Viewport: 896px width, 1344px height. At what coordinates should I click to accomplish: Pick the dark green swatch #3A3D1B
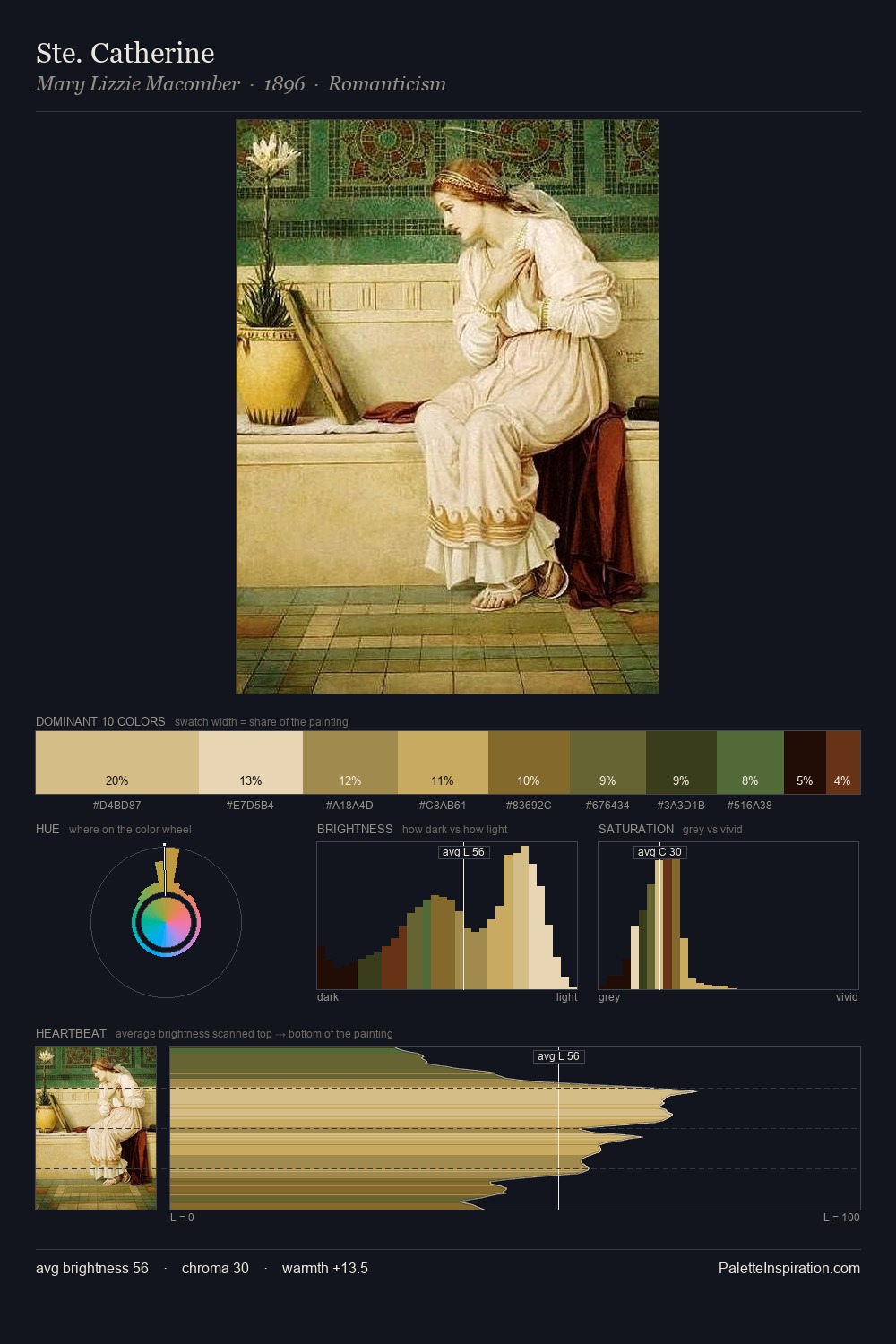click(681, 762)
